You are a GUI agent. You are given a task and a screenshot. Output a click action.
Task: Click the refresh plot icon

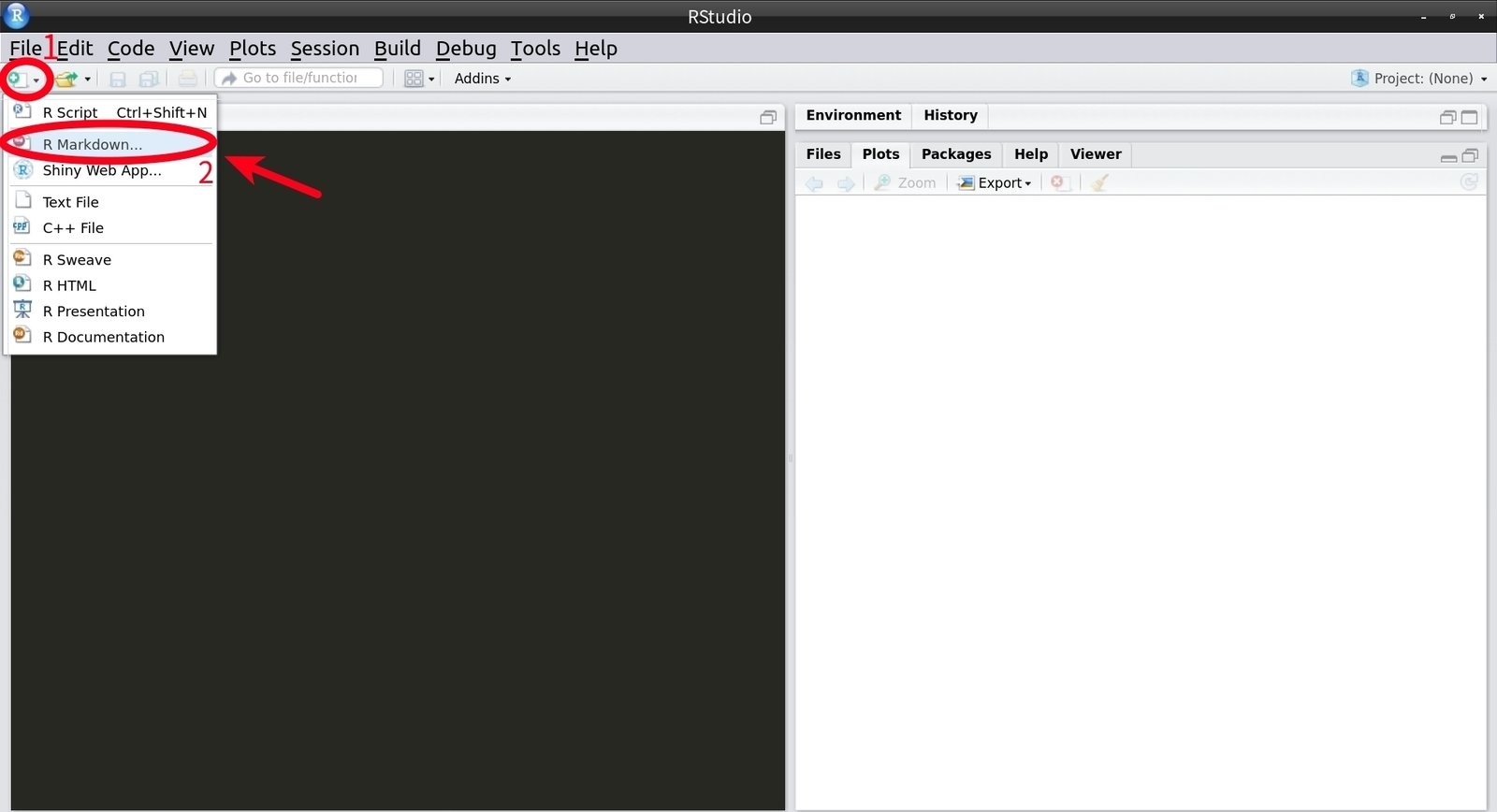1469,182
